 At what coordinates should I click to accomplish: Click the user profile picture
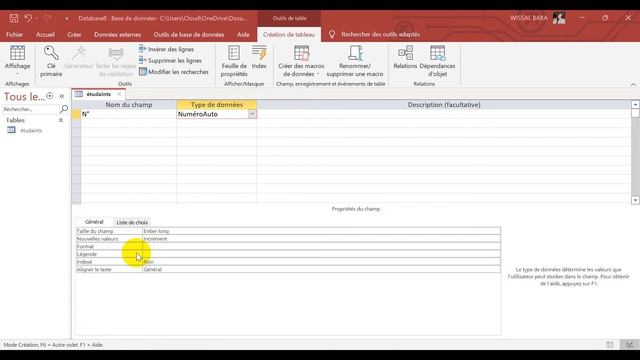tap(559, 18)
